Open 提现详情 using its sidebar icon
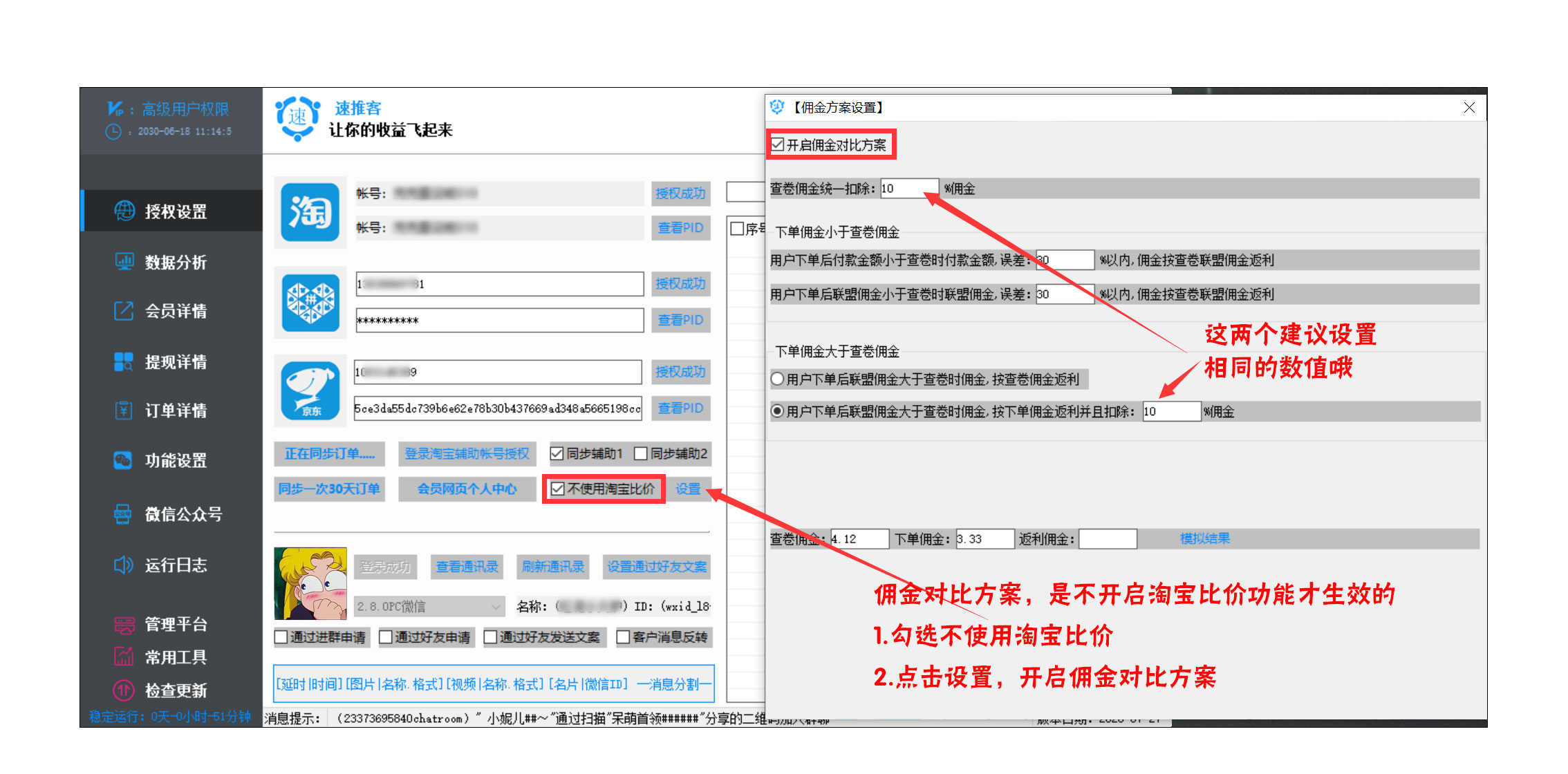This screenshot has width=1568, height=774. (124, 361)
